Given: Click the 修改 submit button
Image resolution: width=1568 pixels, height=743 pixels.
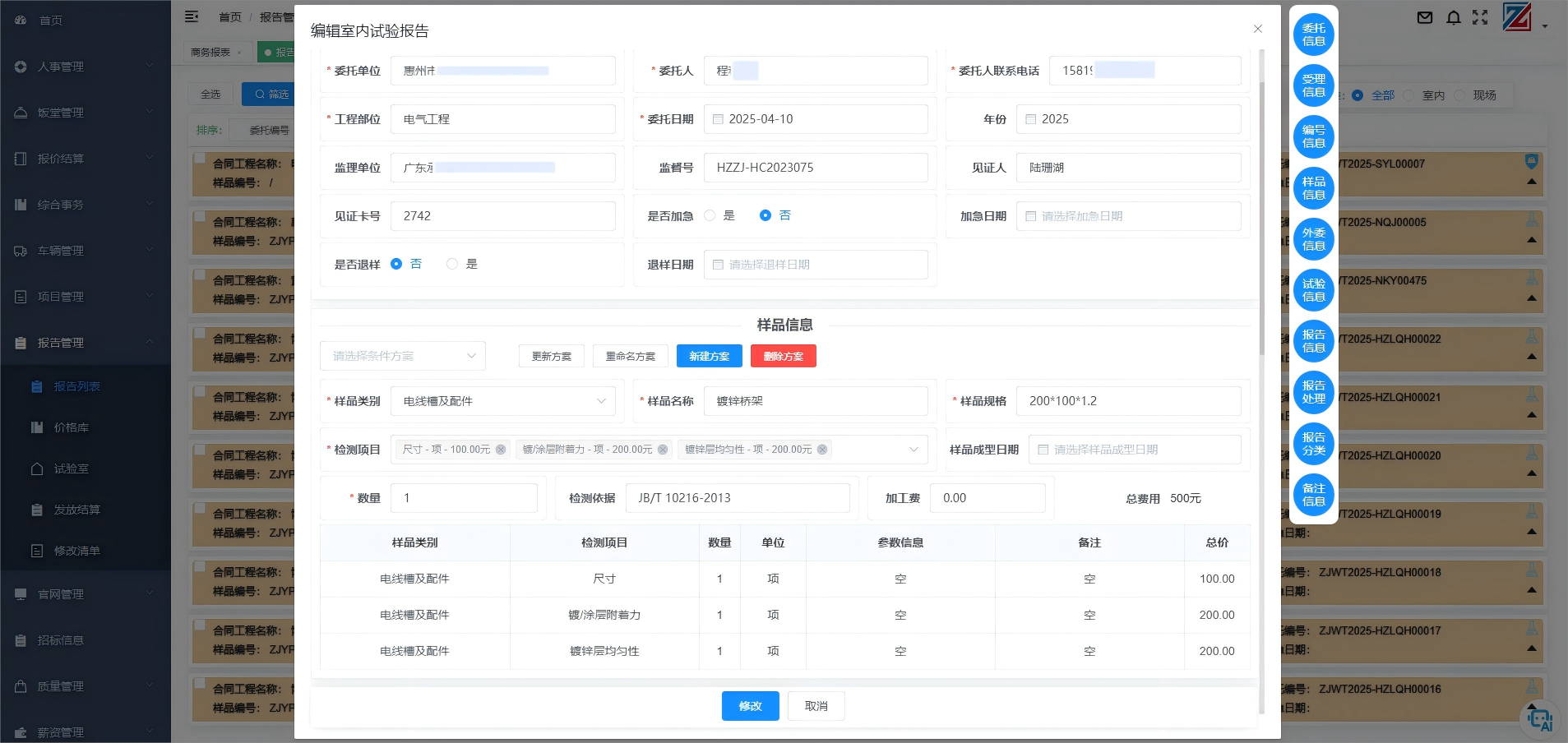Looking at the screenshot, I should pyautogui.click(x=749, y=705).
